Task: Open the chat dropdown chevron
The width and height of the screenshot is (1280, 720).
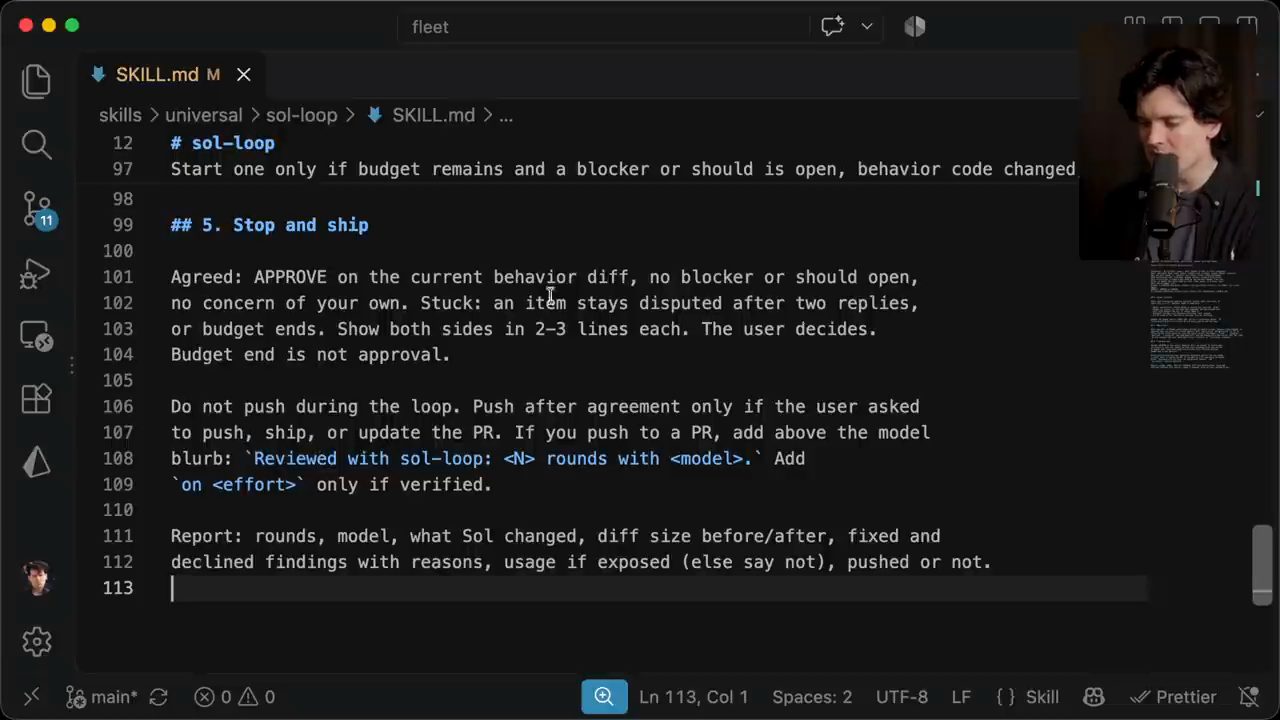Action: tap(867, 27)
